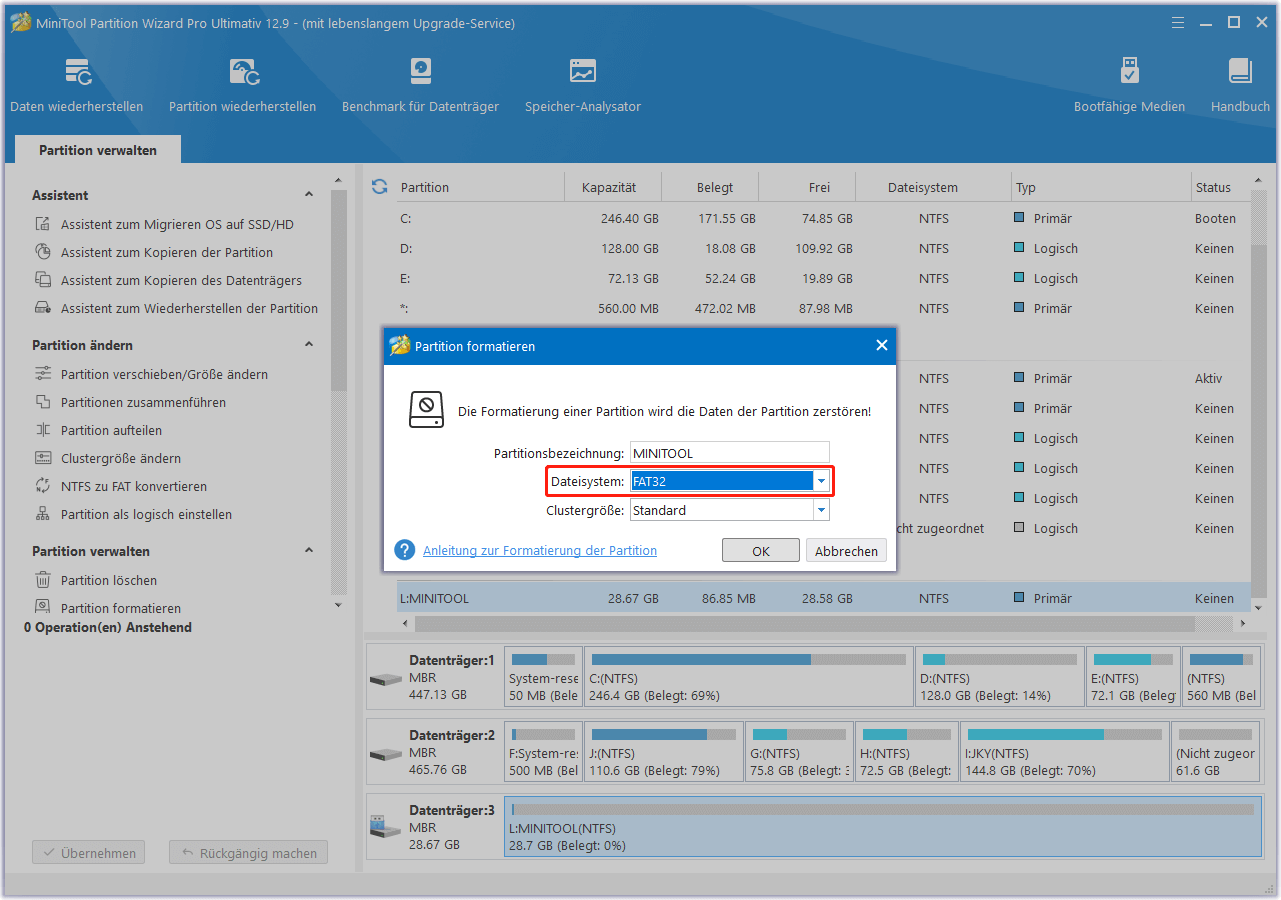Select the C: row in partition list
The height and width of the screenshot is (900, 1281).
click(824, 218)
